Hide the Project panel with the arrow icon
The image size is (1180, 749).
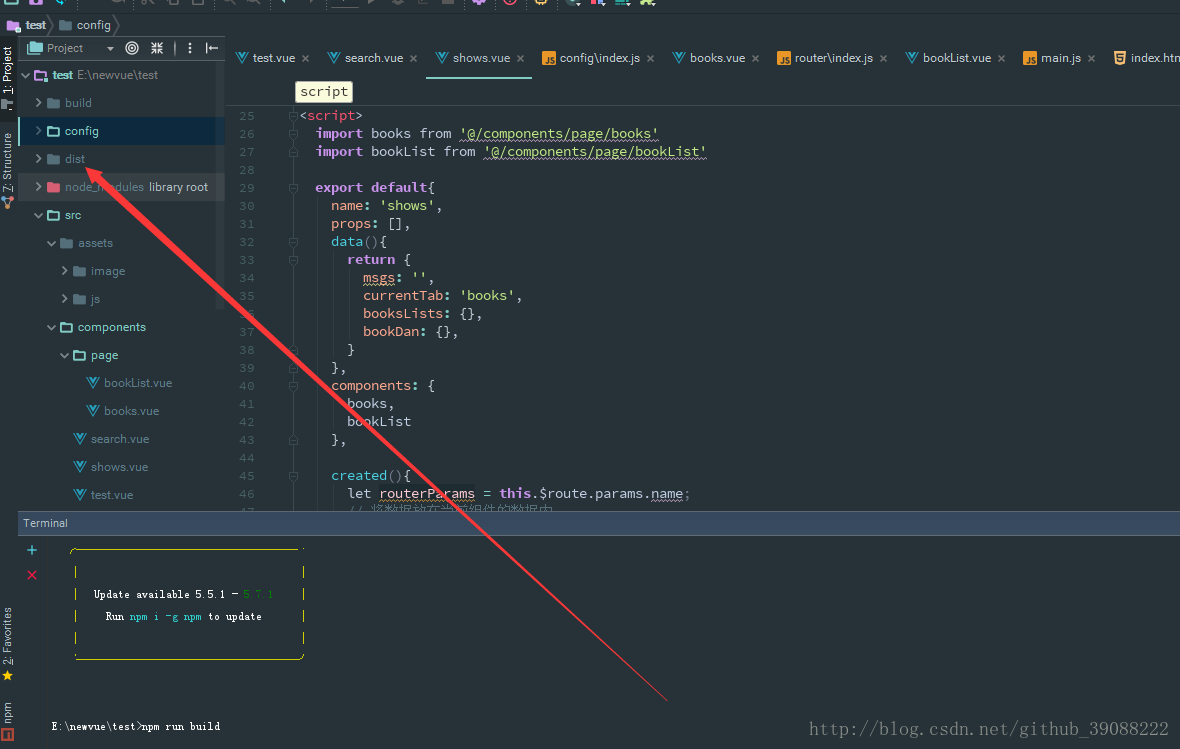tap(212, 48)
